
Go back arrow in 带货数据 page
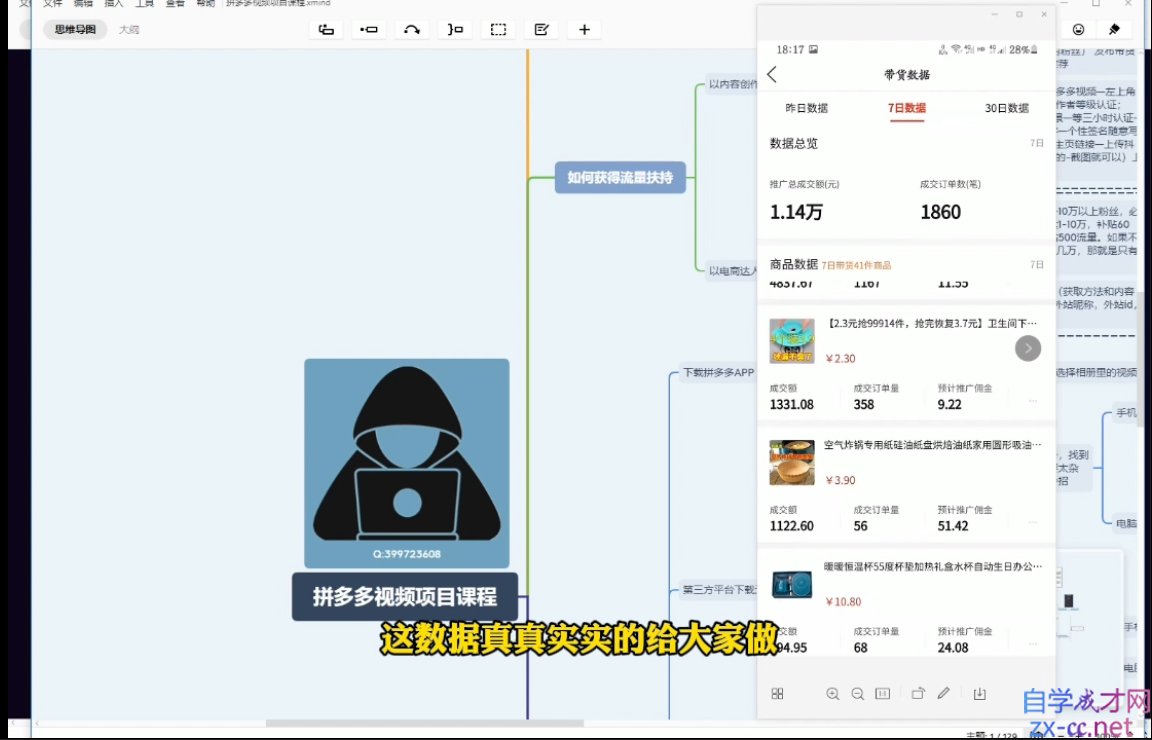point(771,74)
